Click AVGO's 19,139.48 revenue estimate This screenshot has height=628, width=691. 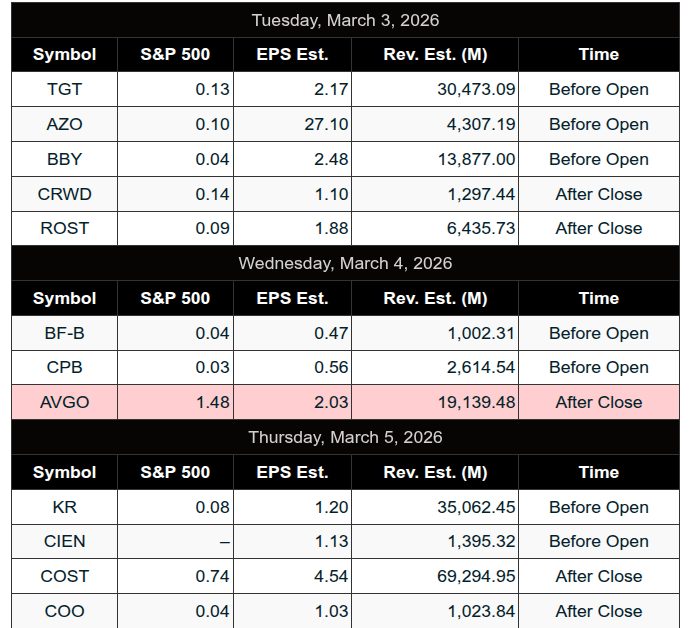click(x=476, y=402)
